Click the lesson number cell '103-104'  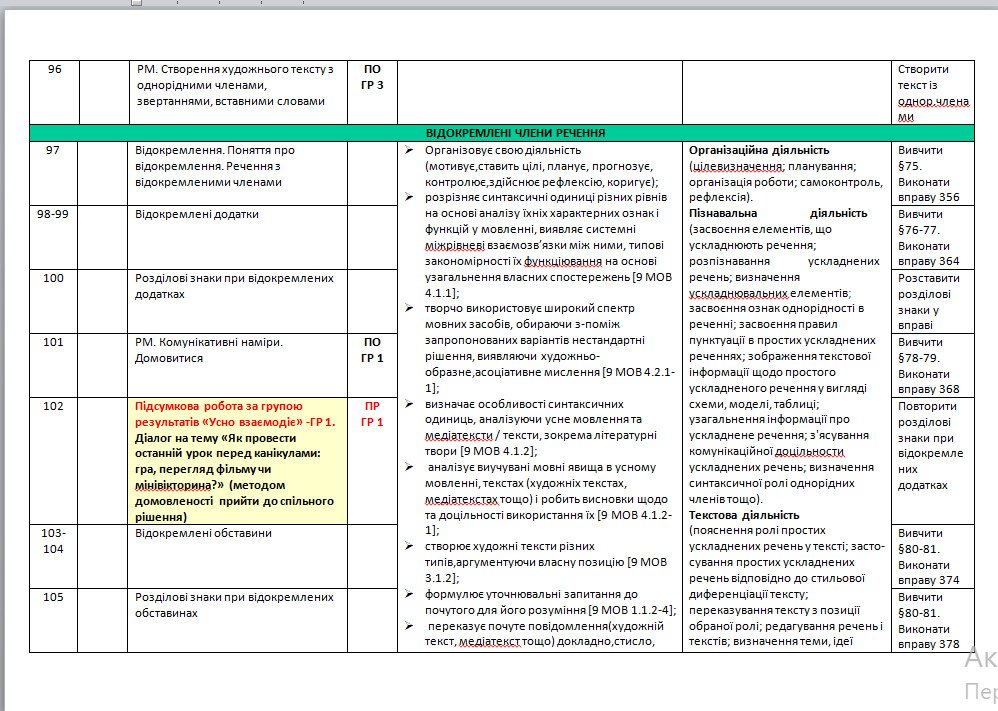tap(54, 541)
